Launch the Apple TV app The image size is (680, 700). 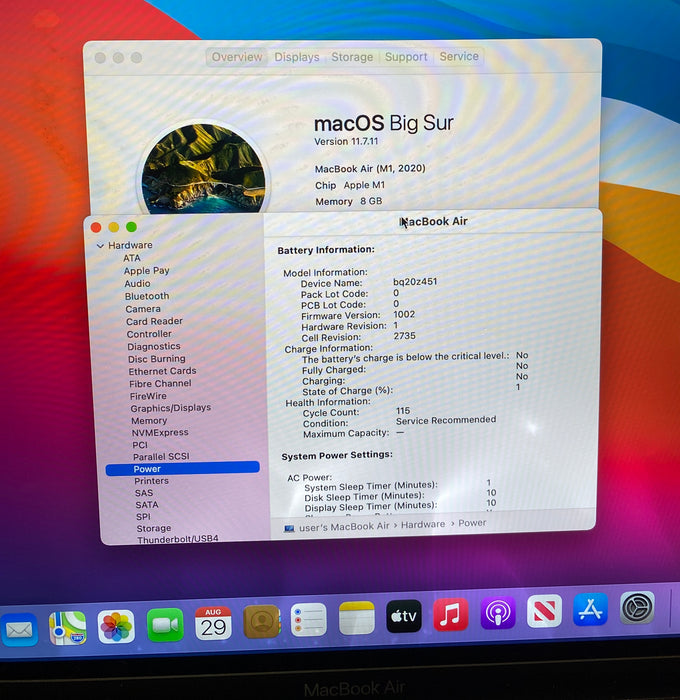tap(404, 616)
